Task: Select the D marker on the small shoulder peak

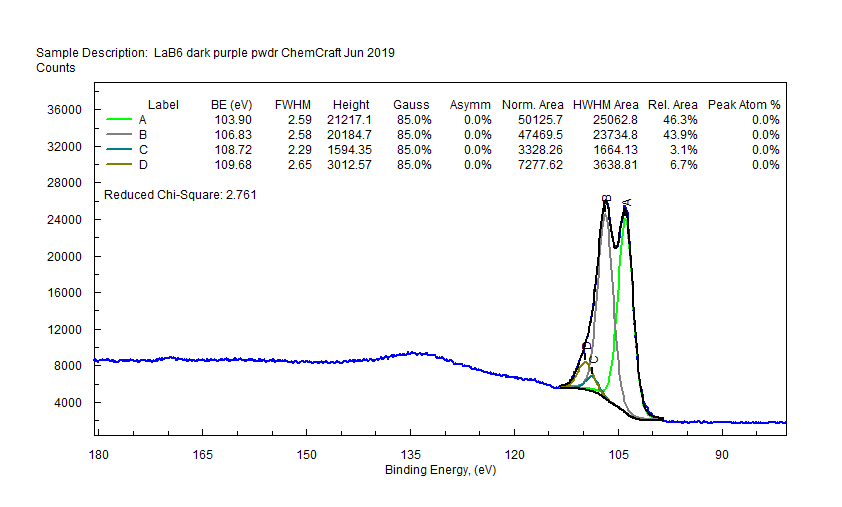Action: tap(586, 346)
